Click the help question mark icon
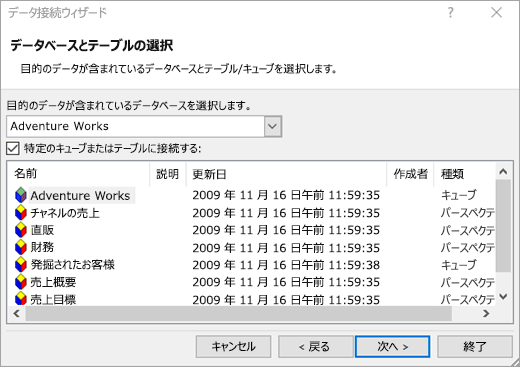The width and height of the screenshot is (520, 367). (450, 13)
